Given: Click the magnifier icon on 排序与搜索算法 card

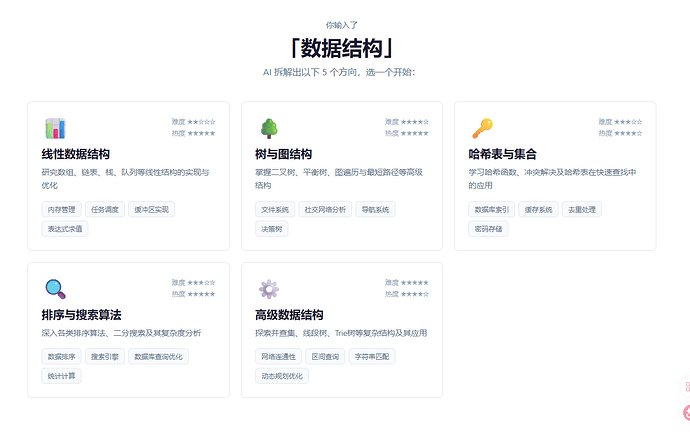Looking at the screenshot, I should tap(55, 289).
